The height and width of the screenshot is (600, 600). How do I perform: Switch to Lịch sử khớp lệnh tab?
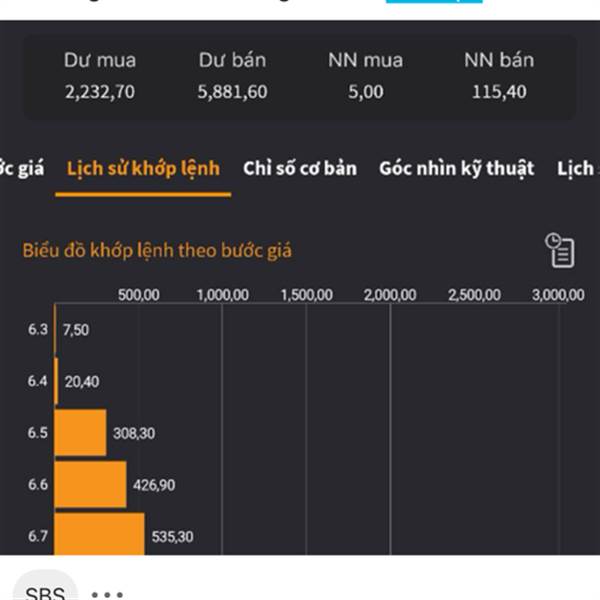click(x=143, y=168)
